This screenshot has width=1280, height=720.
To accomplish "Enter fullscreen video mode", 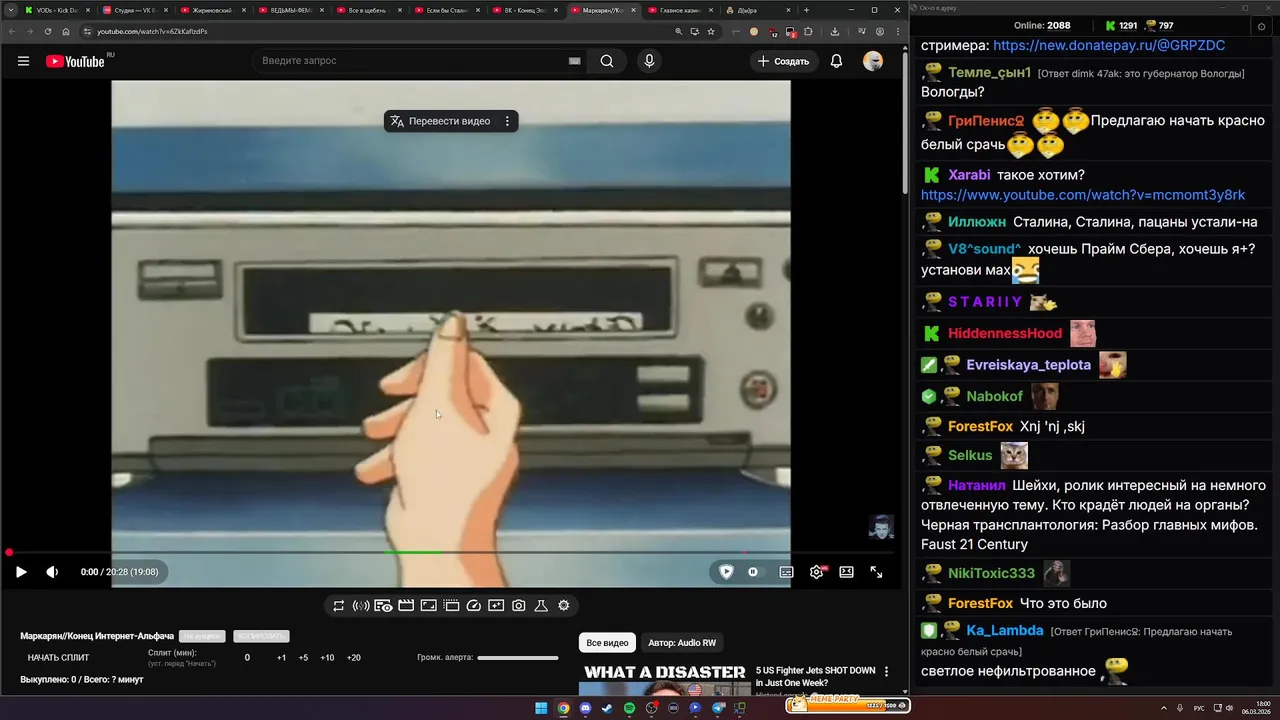I will 876,572.
